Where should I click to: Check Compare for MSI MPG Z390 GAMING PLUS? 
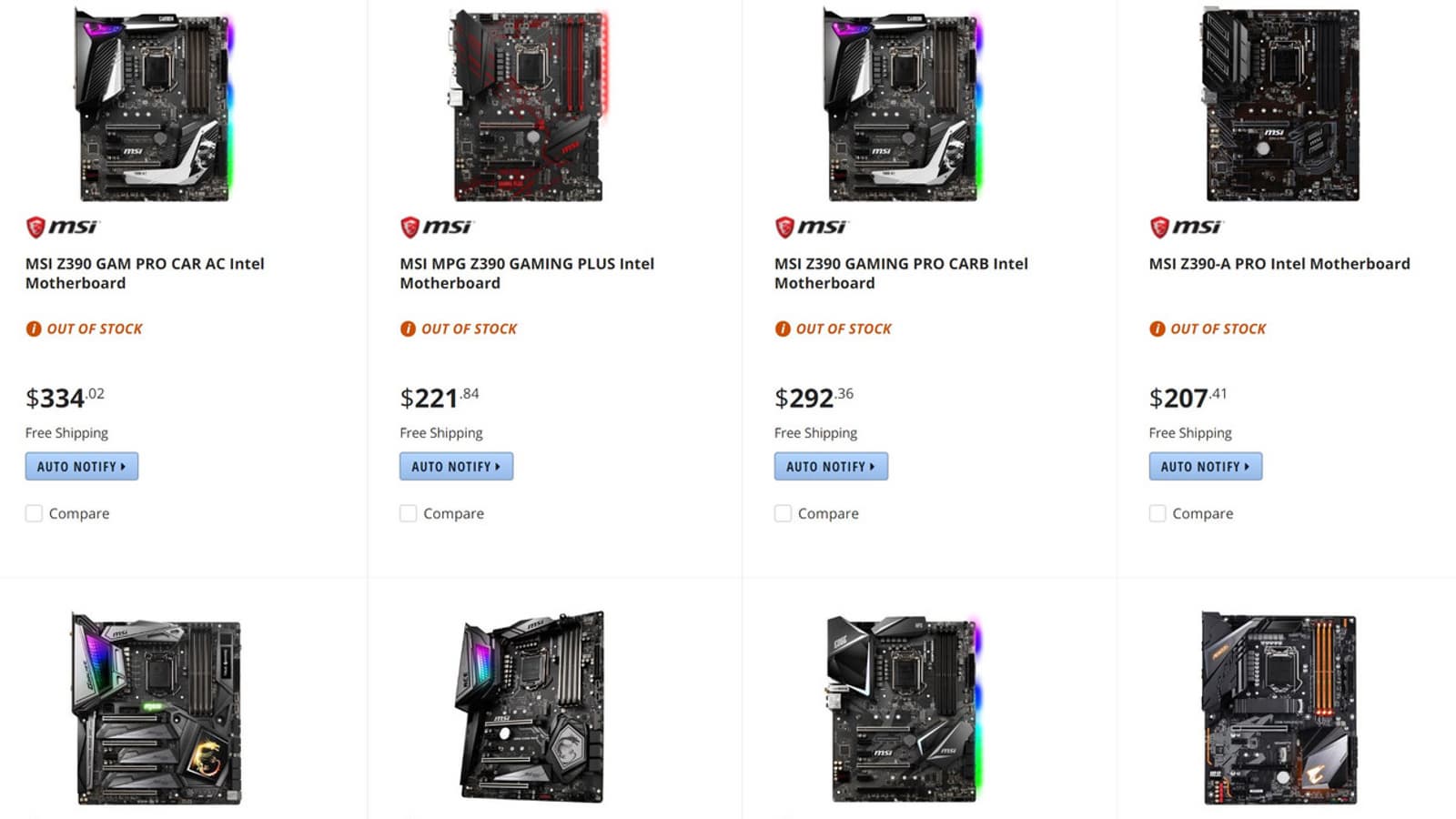click(409, 513)
